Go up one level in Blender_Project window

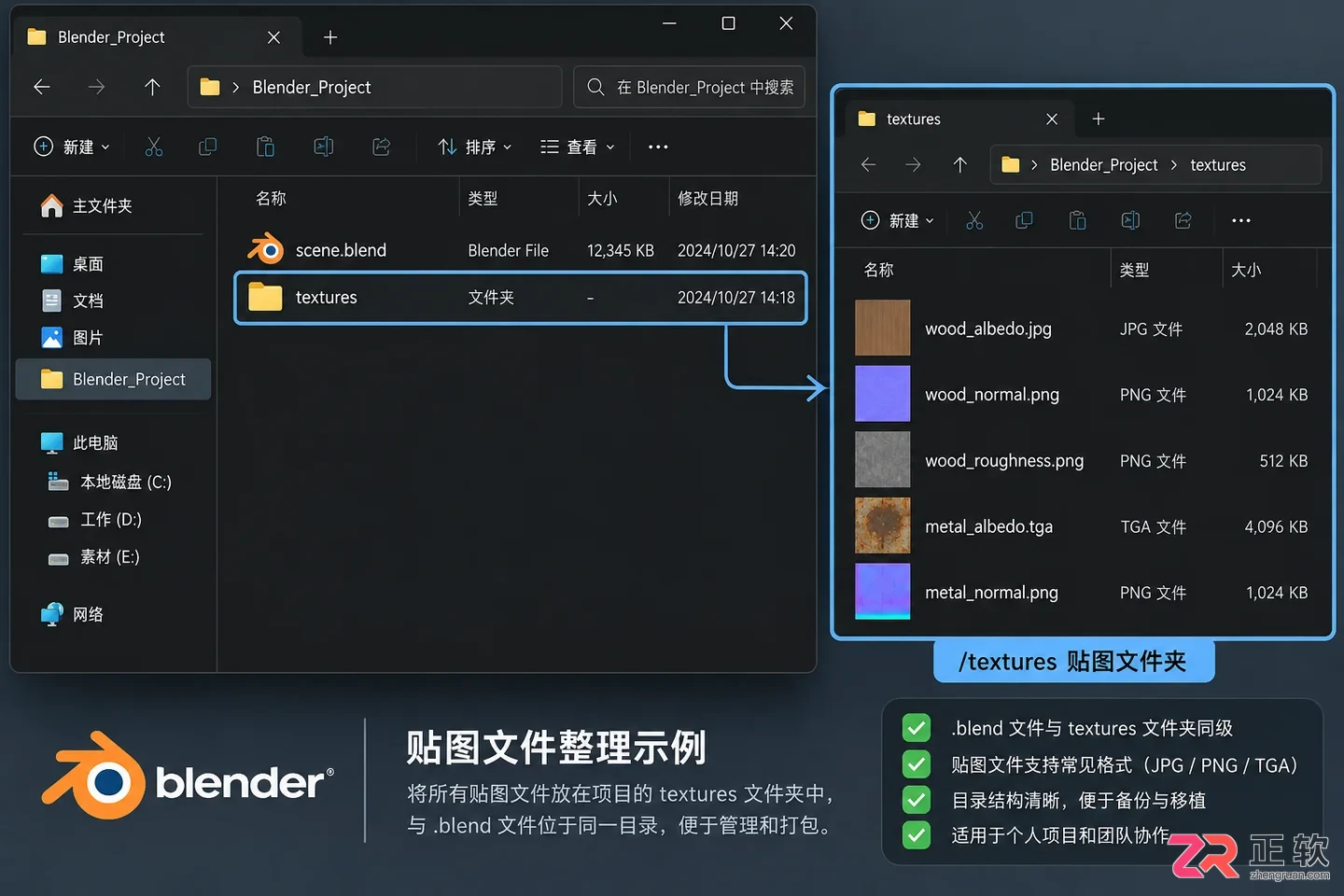point(152,87)
